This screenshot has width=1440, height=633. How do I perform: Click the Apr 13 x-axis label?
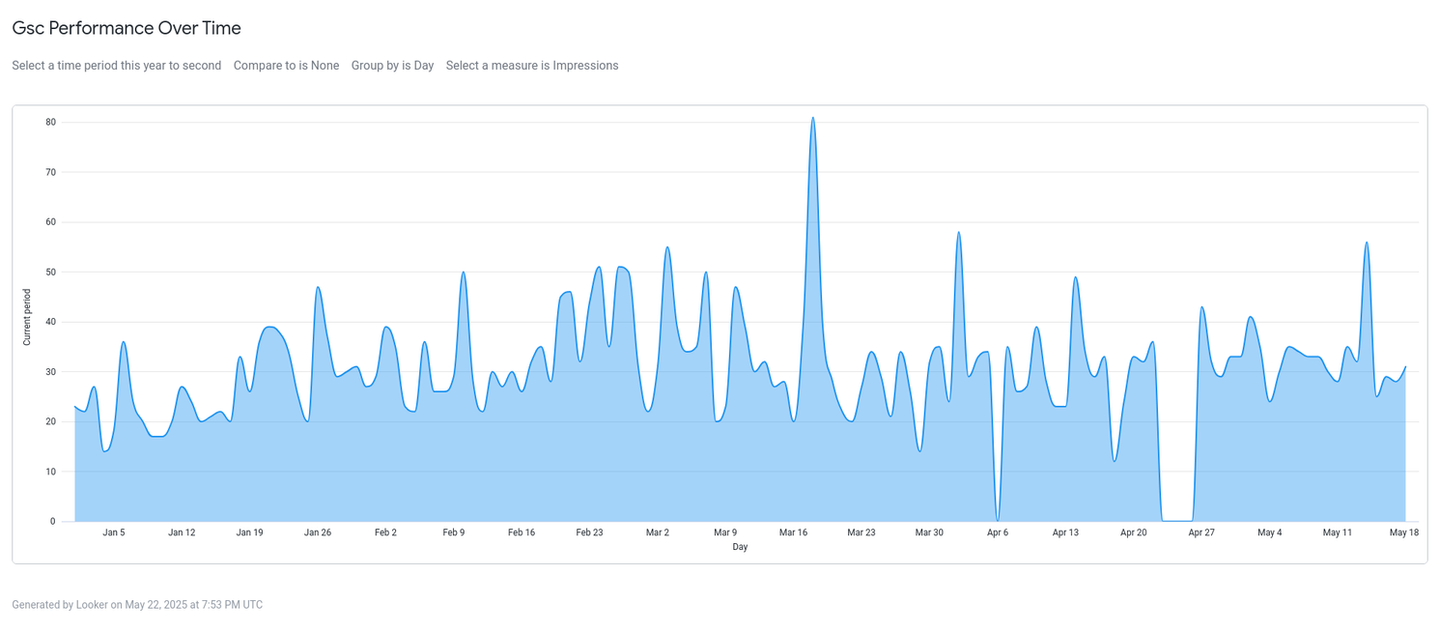(x=1066, y=533)
